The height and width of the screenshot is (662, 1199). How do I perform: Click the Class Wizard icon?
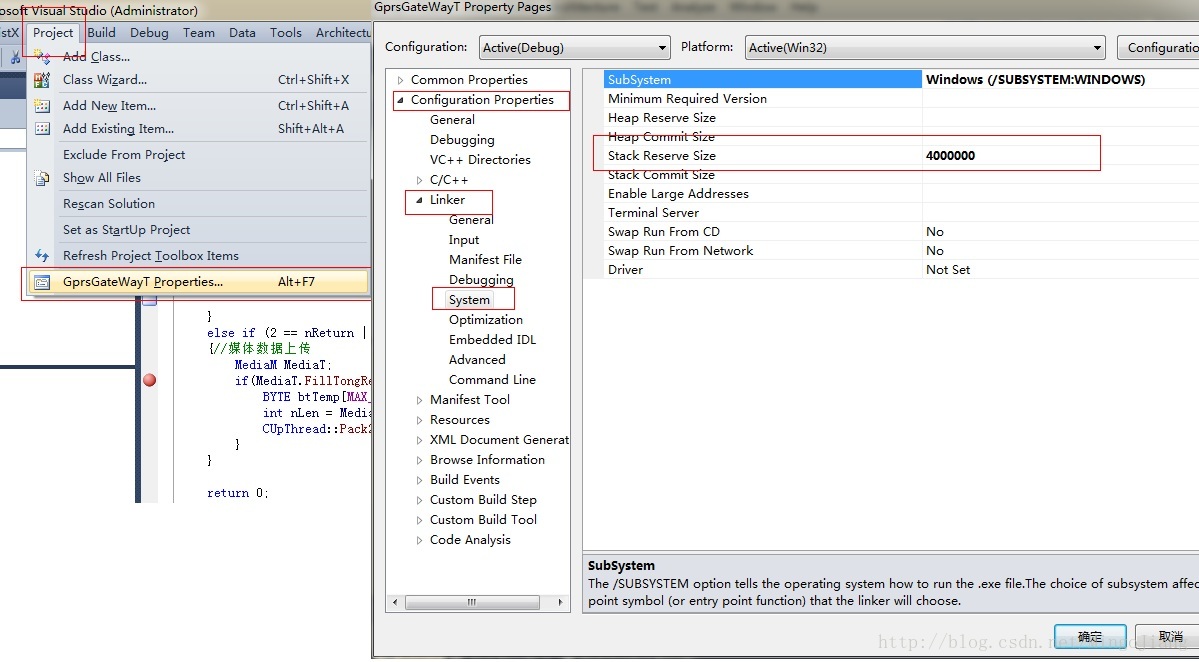[42, 80]
